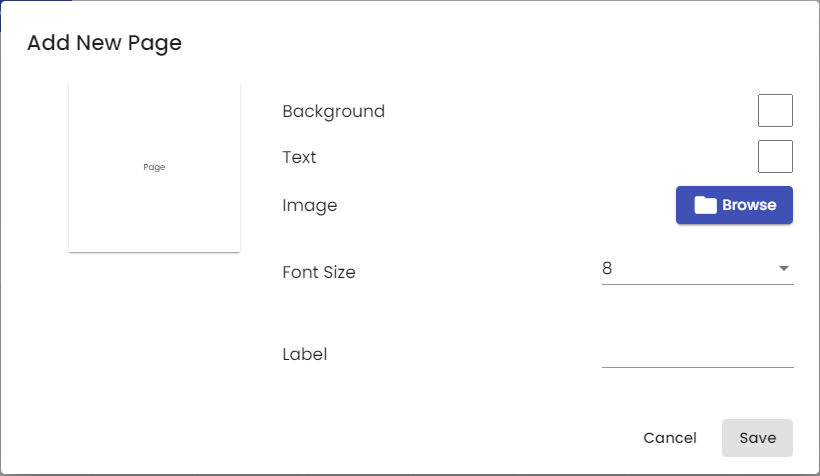Screen dimensions: 820x476
Task: Open the Text color swatch
Action: [x=775, y=156]
